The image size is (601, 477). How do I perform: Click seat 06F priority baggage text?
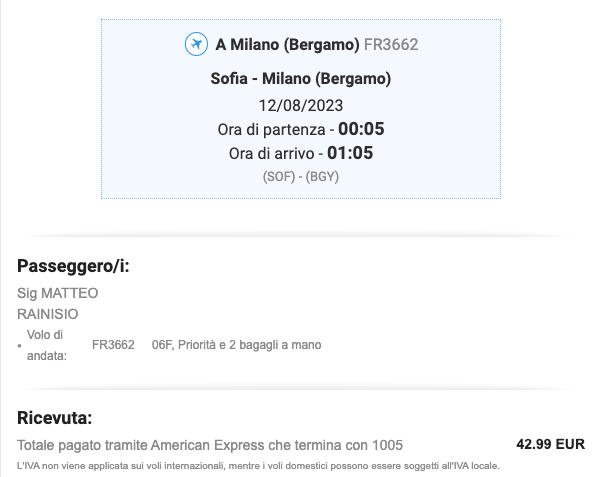pyautogui.click(x=236, y=345)
